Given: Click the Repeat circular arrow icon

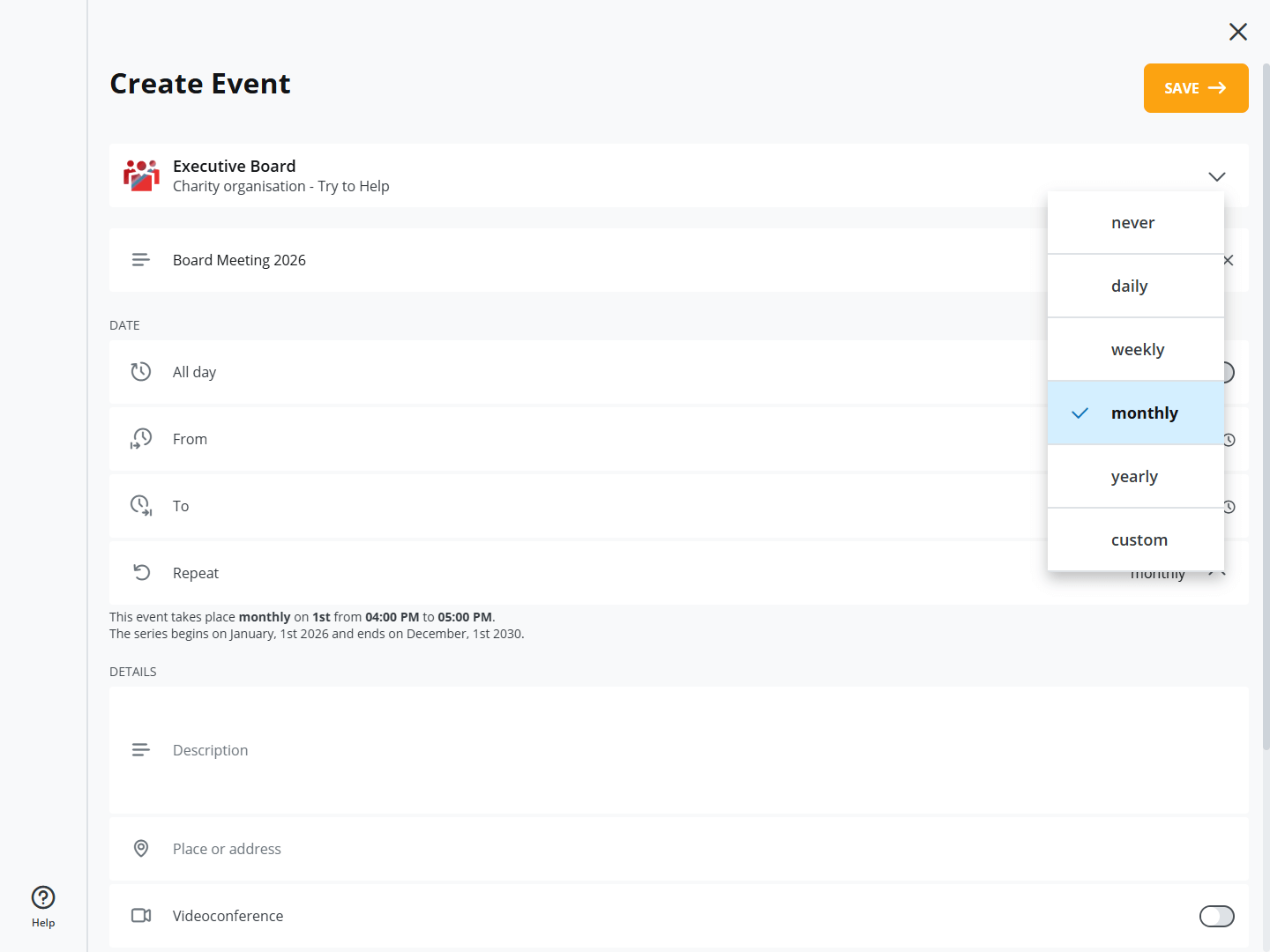Looking at the screenshot, I should click(x=141, y=573).
